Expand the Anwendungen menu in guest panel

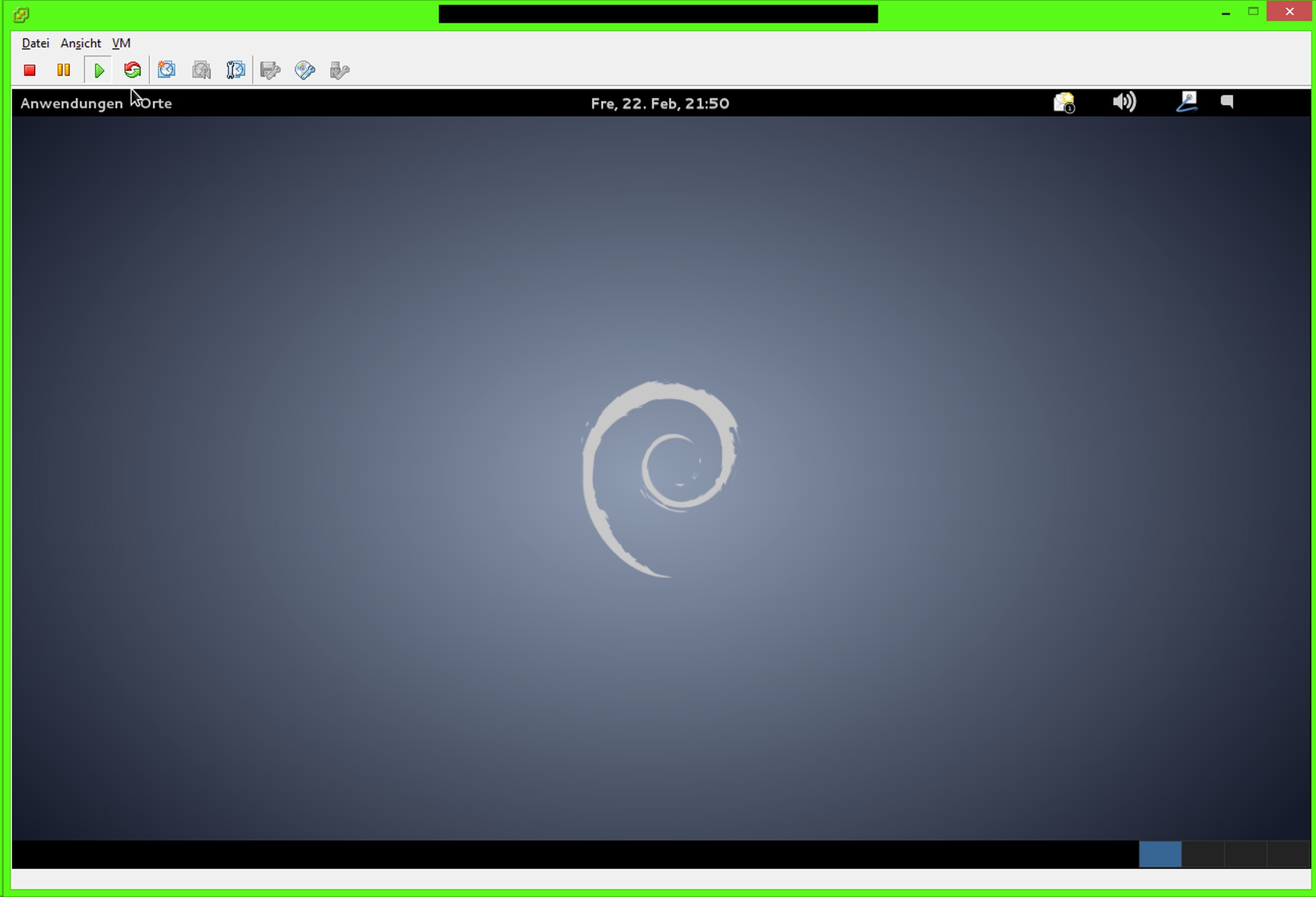(x=71, y=103)
